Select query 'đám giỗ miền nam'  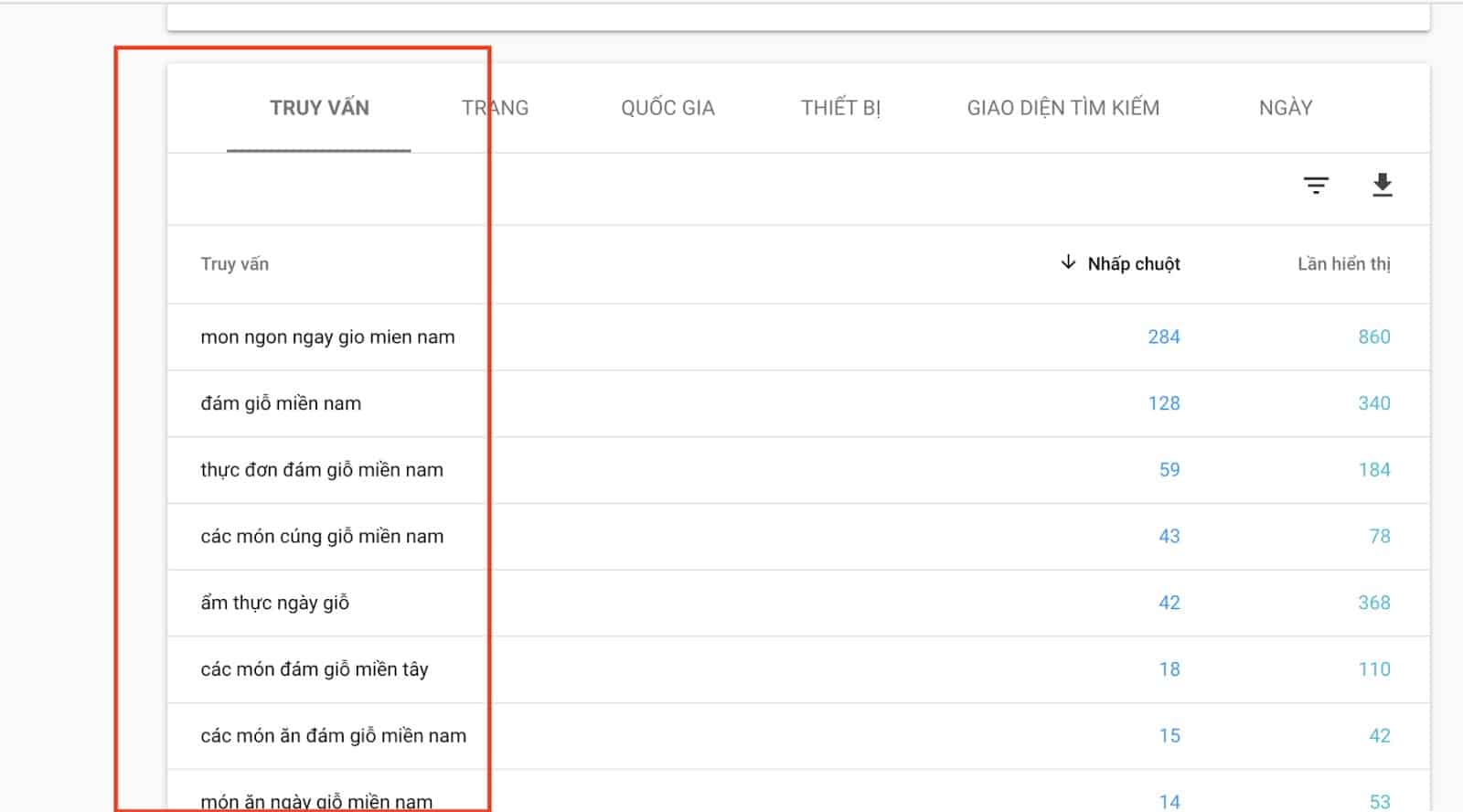coord(281,403)
